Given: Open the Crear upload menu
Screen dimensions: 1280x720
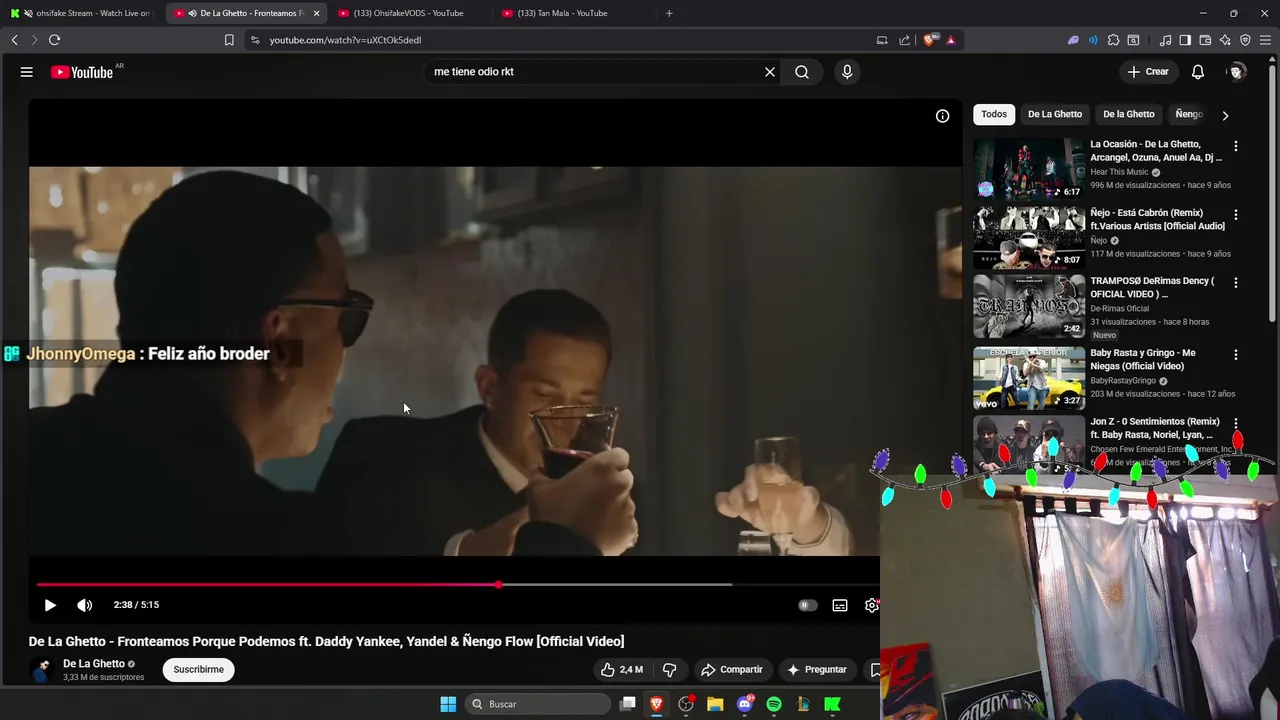Looking at the screenshot, I should tap(1148, 72).
